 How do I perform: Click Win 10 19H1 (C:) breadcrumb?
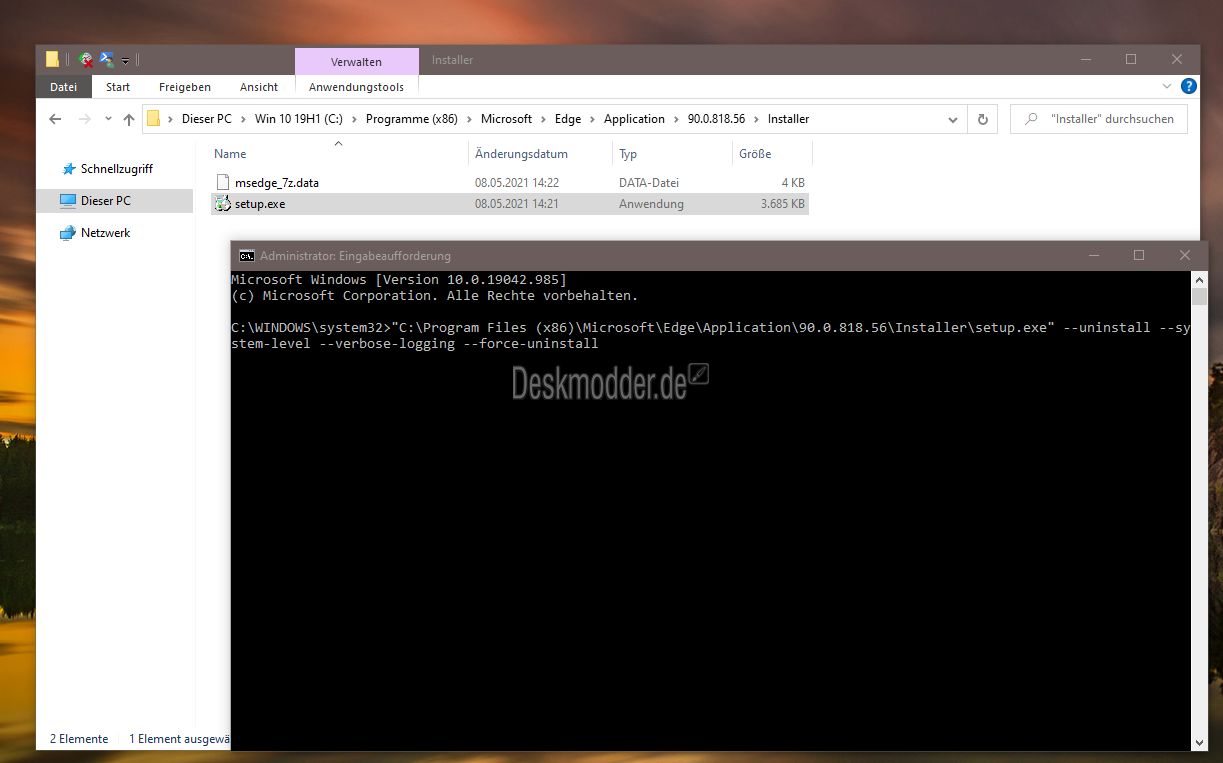coord(299,119)
